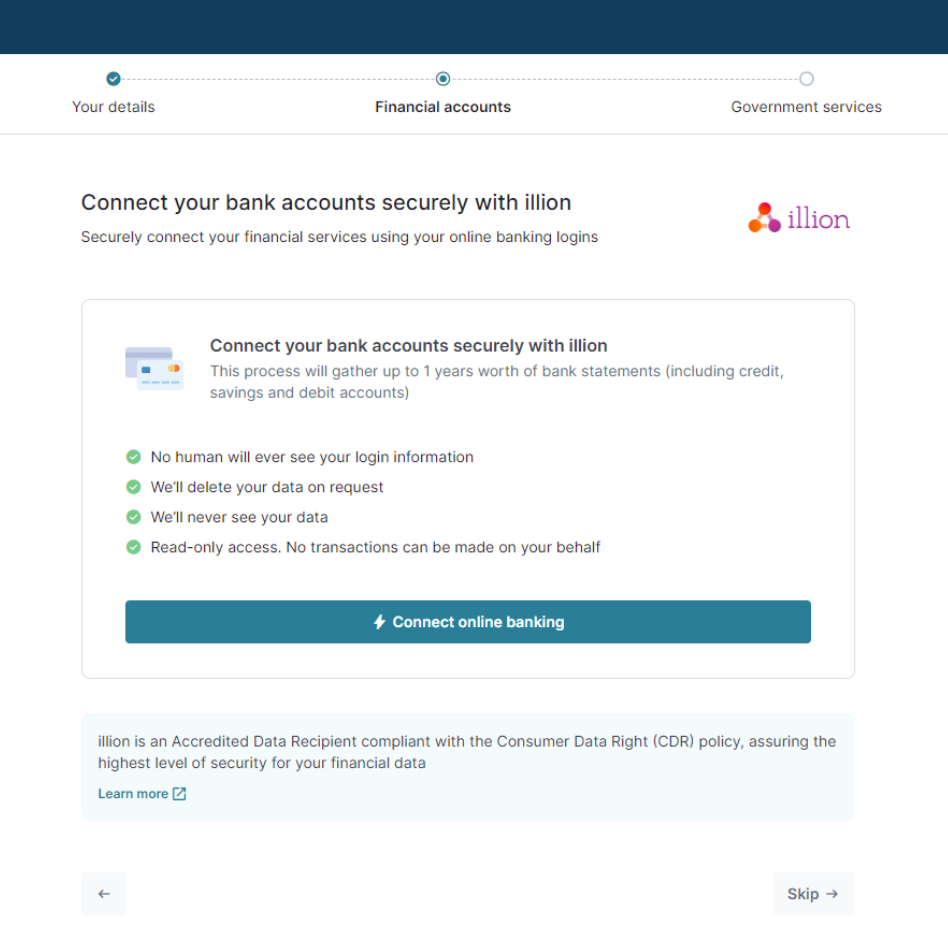Select the active 'Financial accounts' step circle
The height and width of the screenshot is (938, 948).
tap(443, 79)
